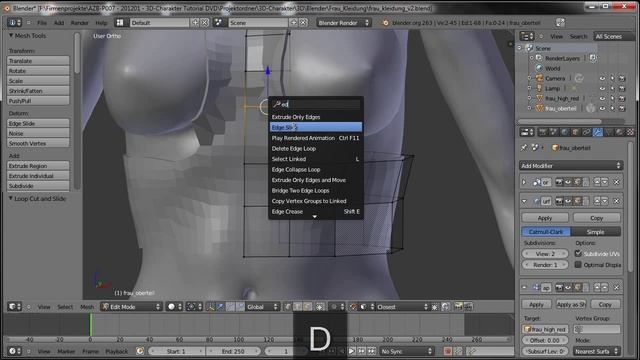Remove the ur modifier with X icon
Image resolution: width=640 pixels, height=360 pixels.
616,201
